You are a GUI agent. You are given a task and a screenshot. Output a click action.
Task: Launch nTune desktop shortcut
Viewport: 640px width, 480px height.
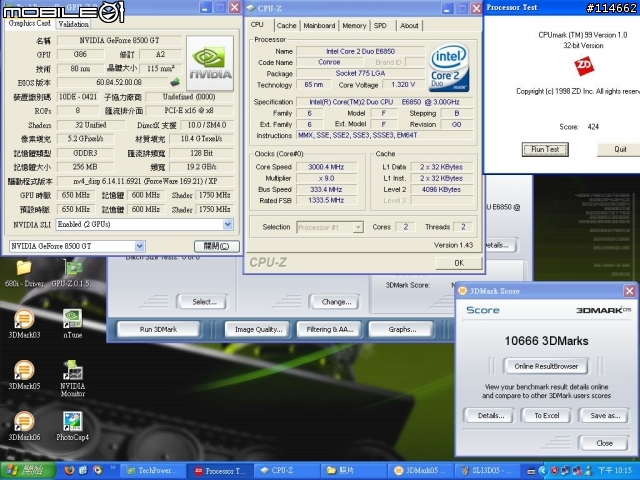(x=73, y=324)
